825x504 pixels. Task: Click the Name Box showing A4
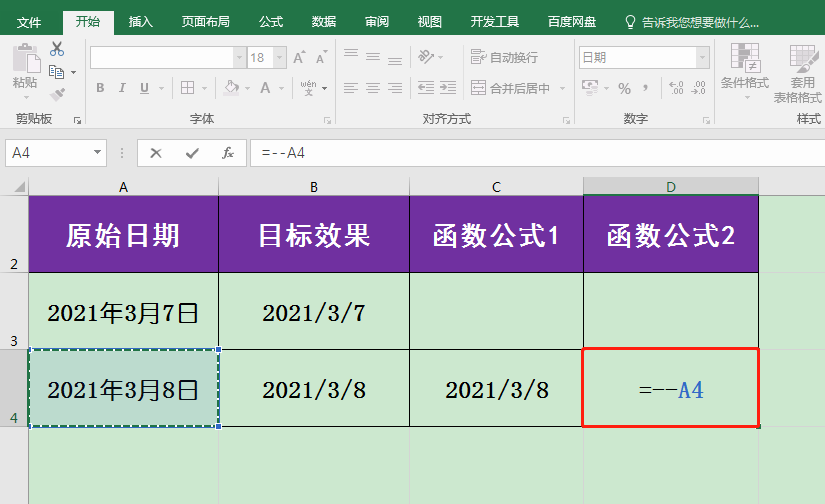tap(50, 153)
